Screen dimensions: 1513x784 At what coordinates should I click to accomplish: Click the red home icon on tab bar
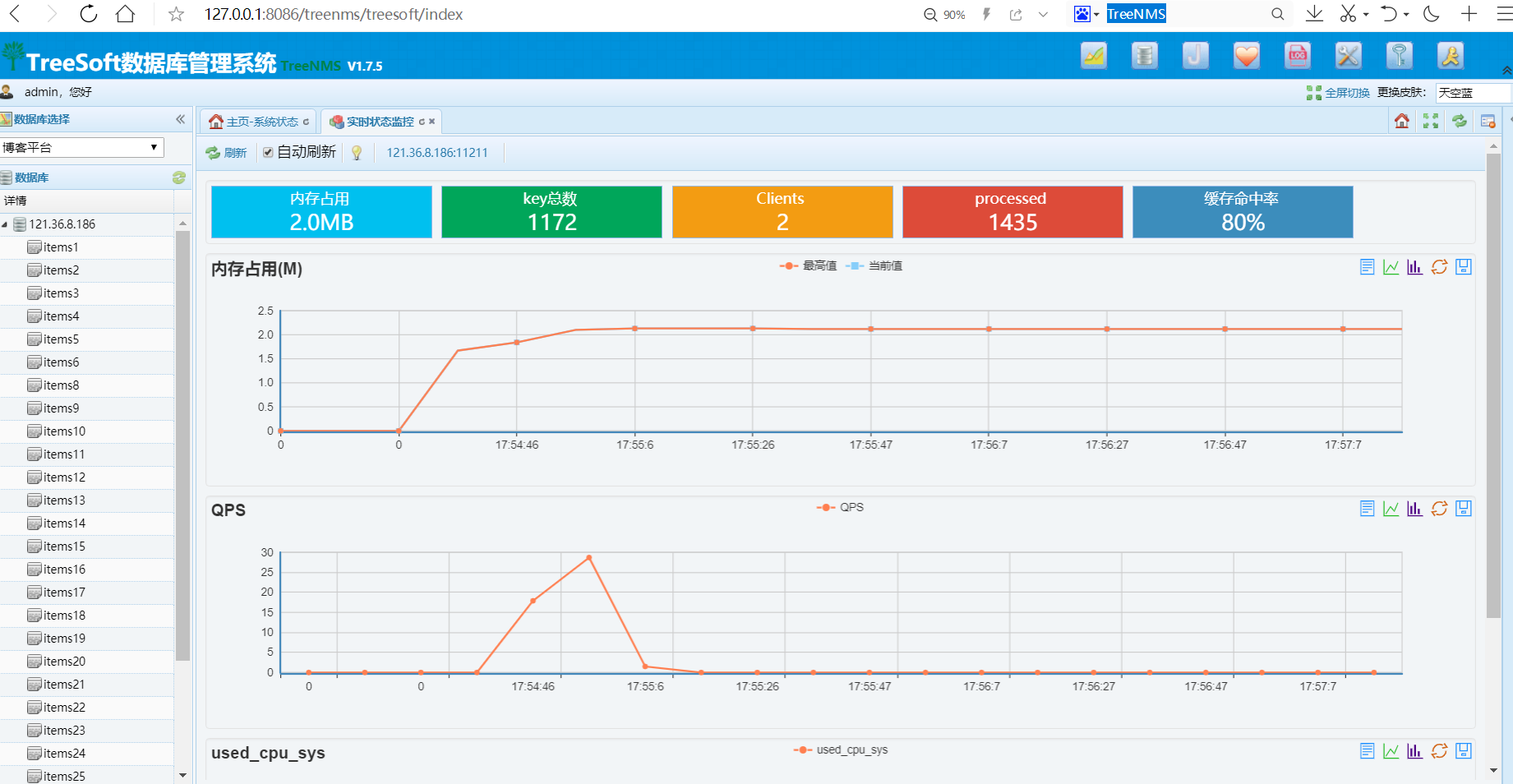pyautogui.click(x=1402, y=122)
